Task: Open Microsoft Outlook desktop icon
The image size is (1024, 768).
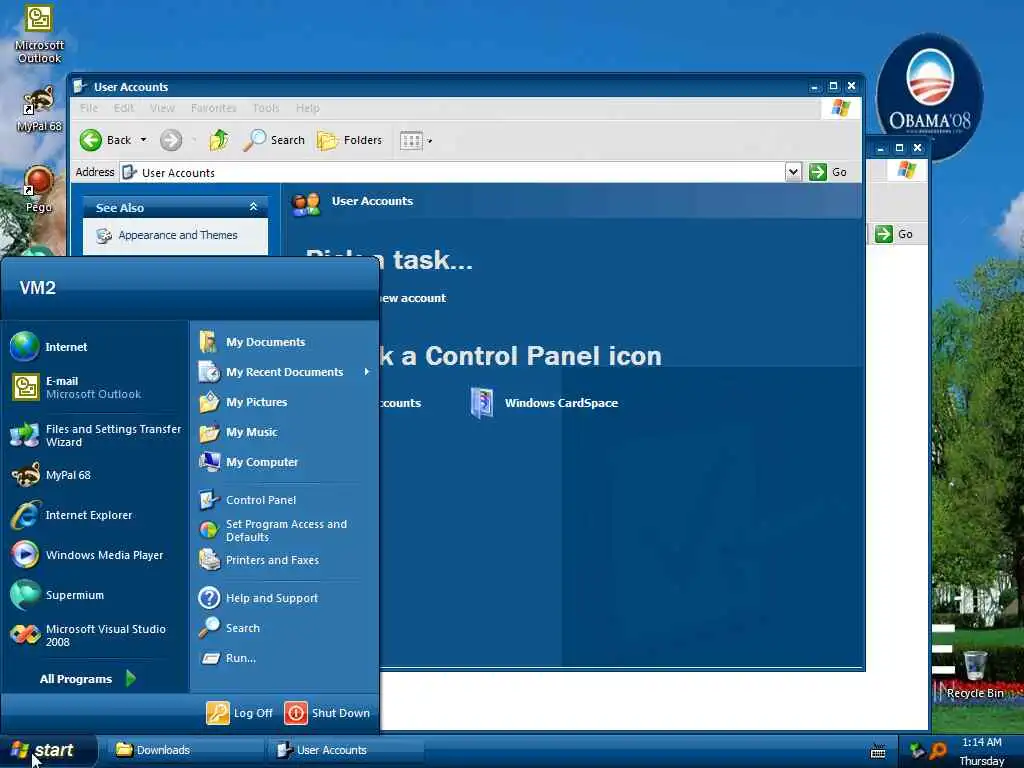Action: (39, 34)
